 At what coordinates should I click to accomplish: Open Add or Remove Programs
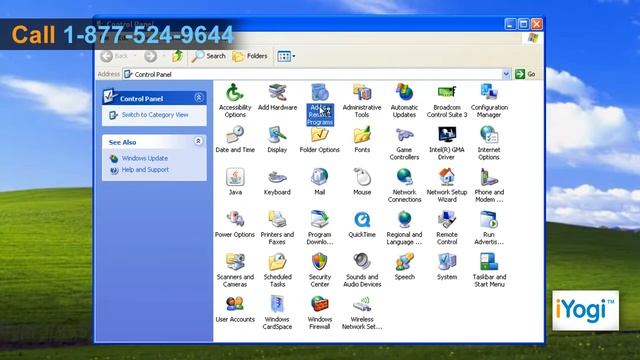pyautogui.click(x=320, y=104)
